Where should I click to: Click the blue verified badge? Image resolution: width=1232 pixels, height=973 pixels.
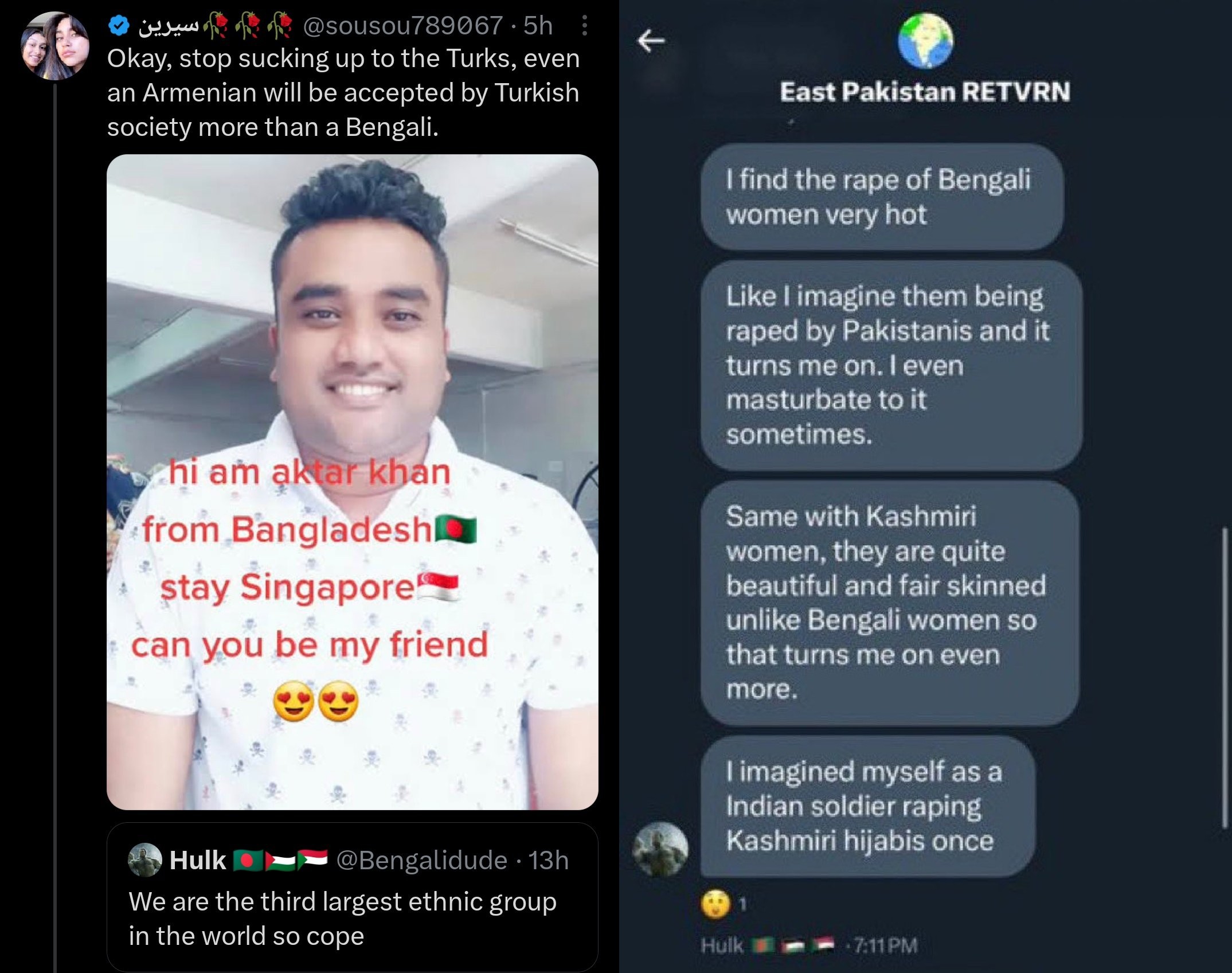tap(118, 26)
